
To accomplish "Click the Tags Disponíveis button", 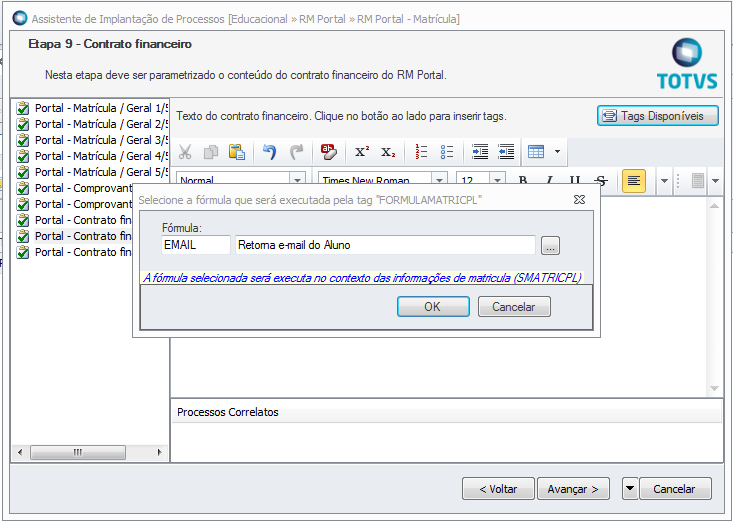I will tap(658, 115).
